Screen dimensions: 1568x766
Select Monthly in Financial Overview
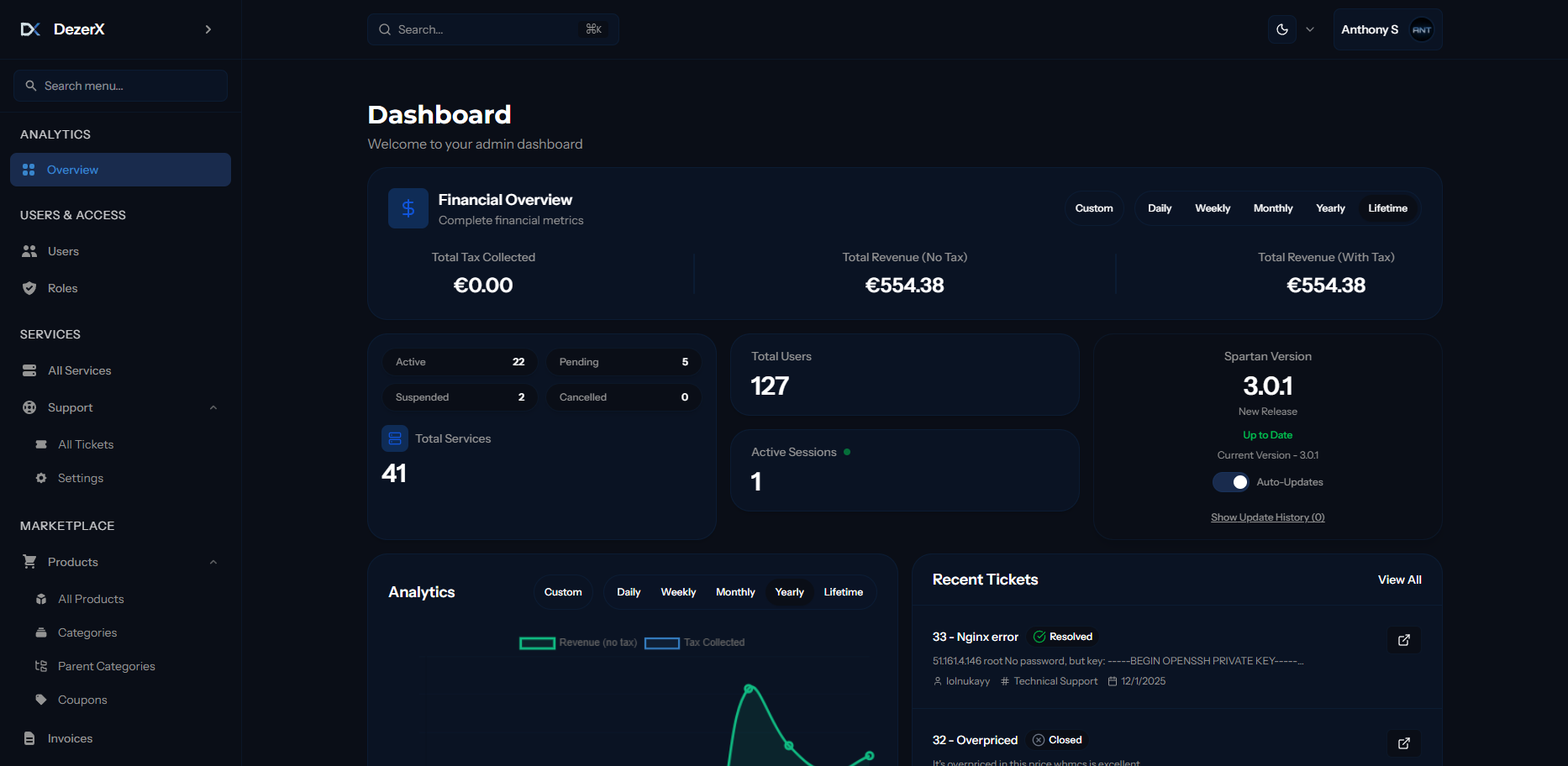(1272, 208)
